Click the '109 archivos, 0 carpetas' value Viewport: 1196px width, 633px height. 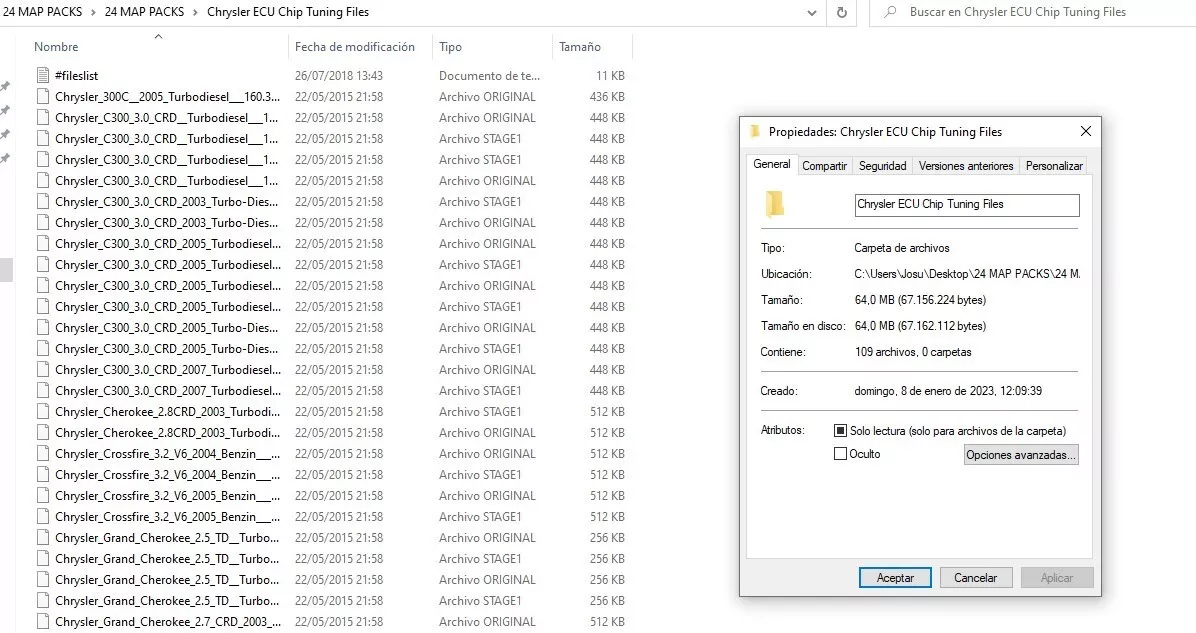[913, 352]
